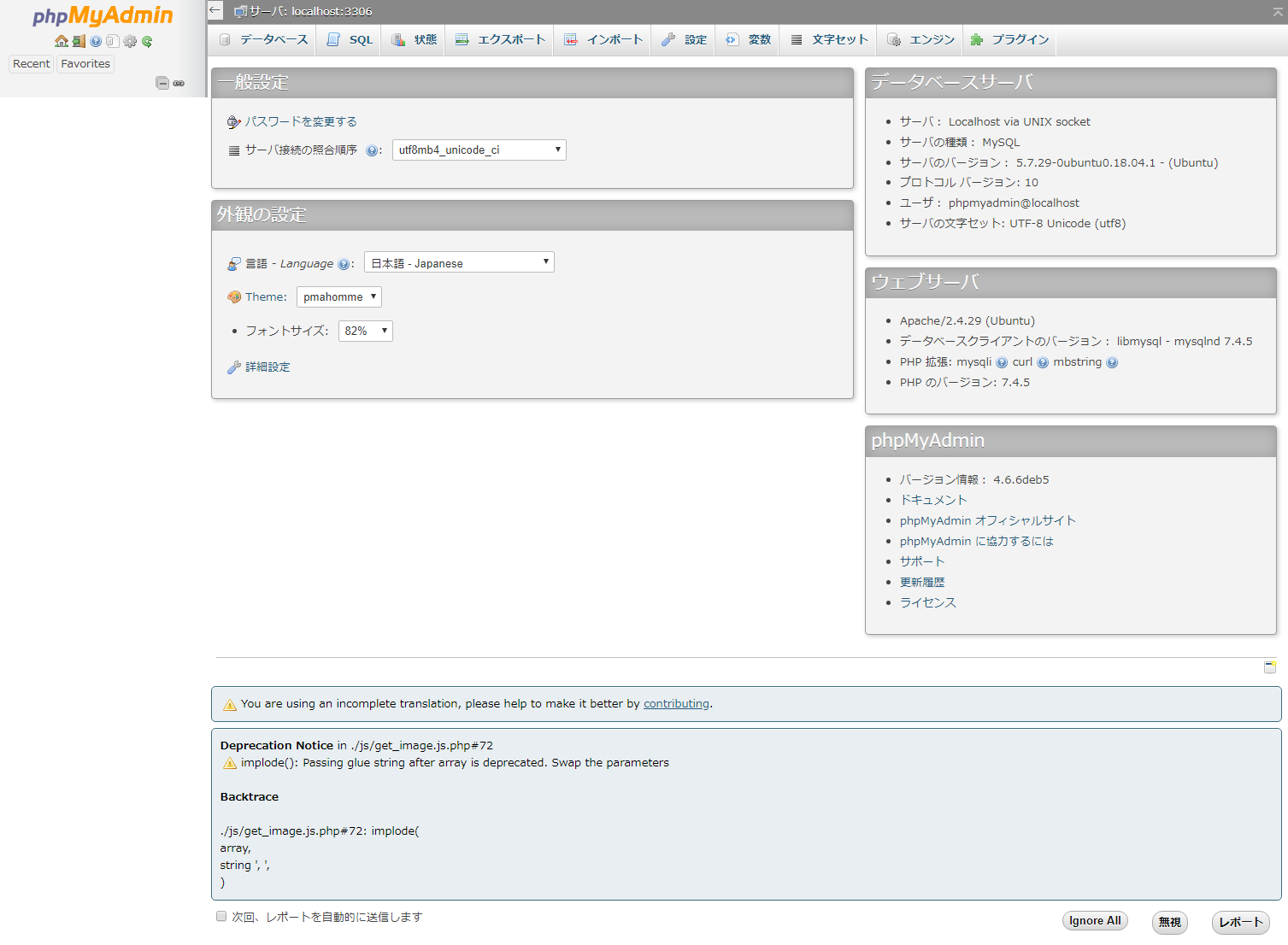
Task: Open the pmahomme theme dropdown
Action: [x=339, y=296]
